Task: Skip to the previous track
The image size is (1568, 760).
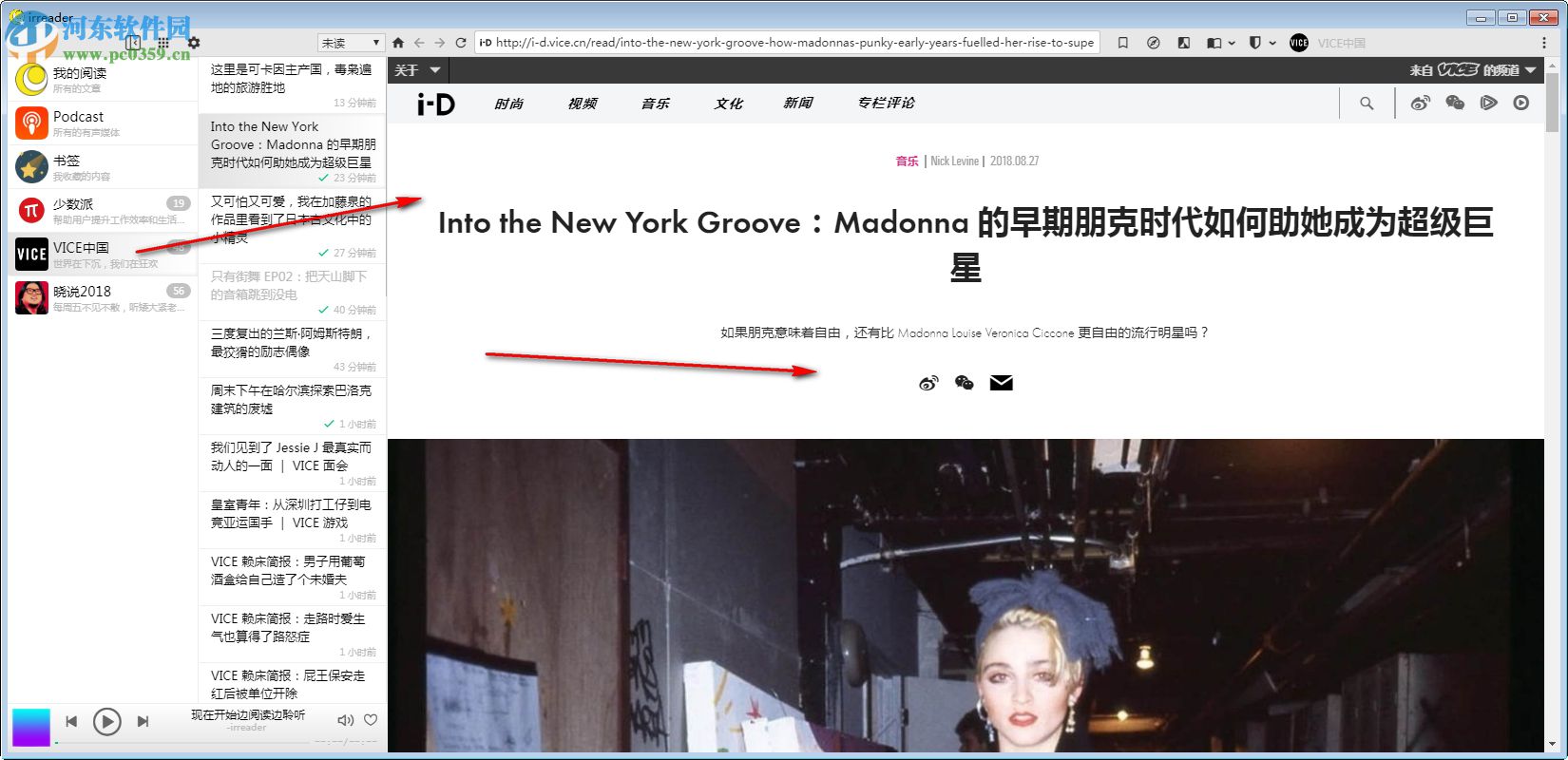Action: pos(71,722)
